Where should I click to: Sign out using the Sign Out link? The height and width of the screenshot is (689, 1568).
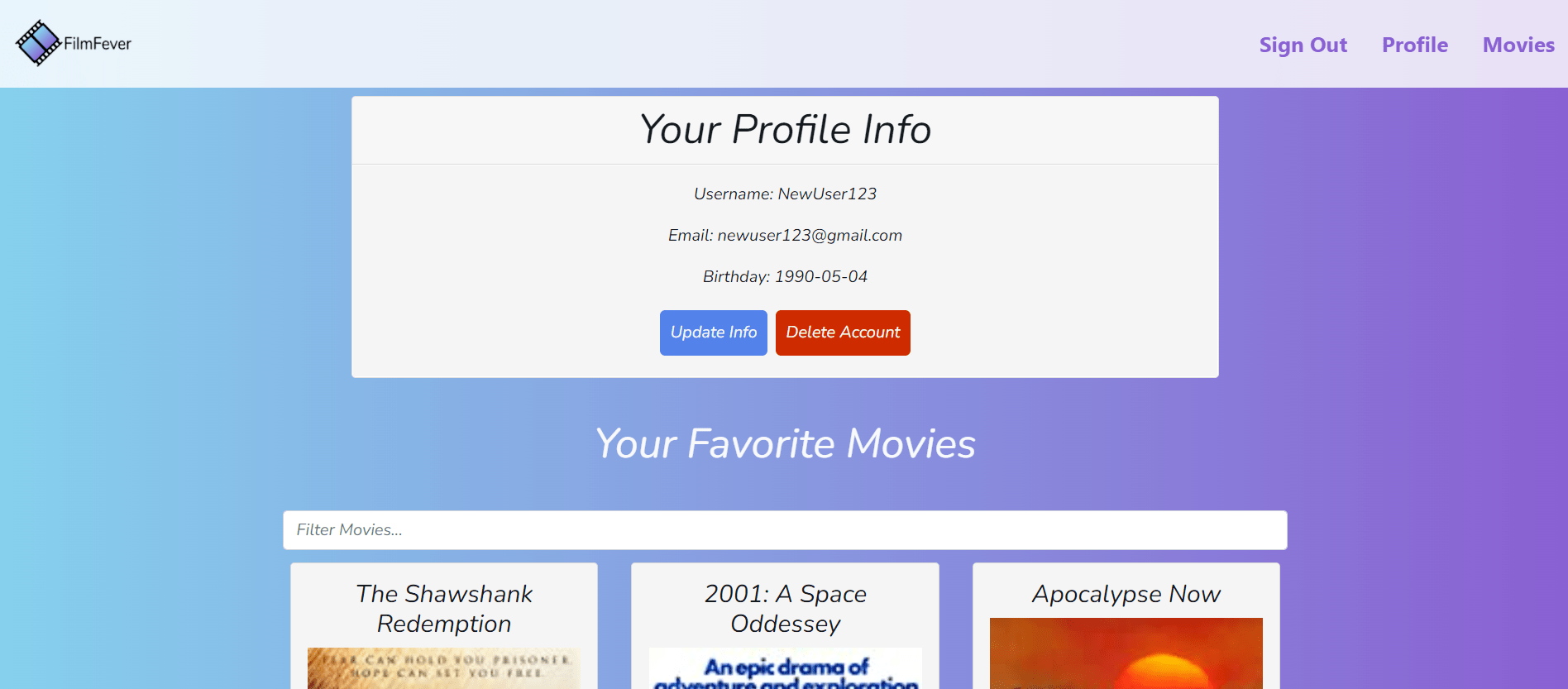[x=1303, y=45]
